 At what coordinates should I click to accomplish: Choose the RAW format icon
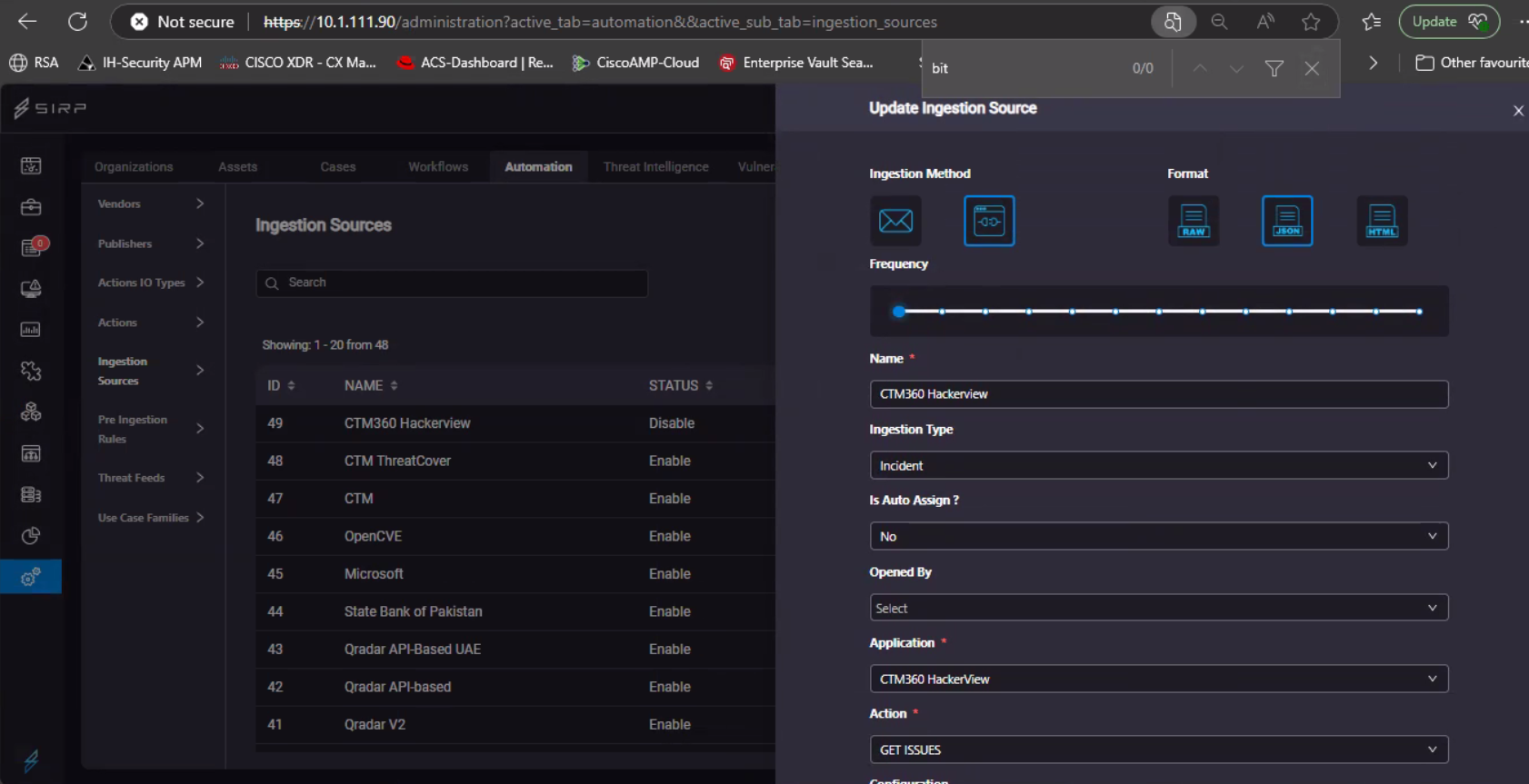point(1194,221)
